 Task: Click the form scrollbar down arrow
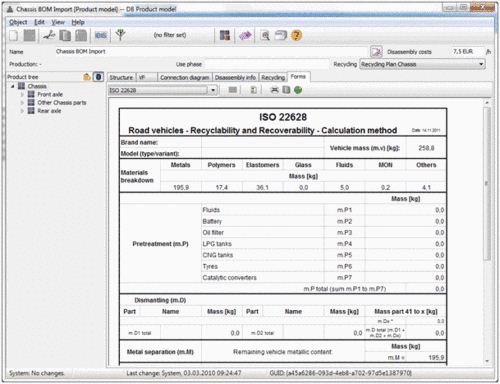pyautogui.click(x=487, y=361)
